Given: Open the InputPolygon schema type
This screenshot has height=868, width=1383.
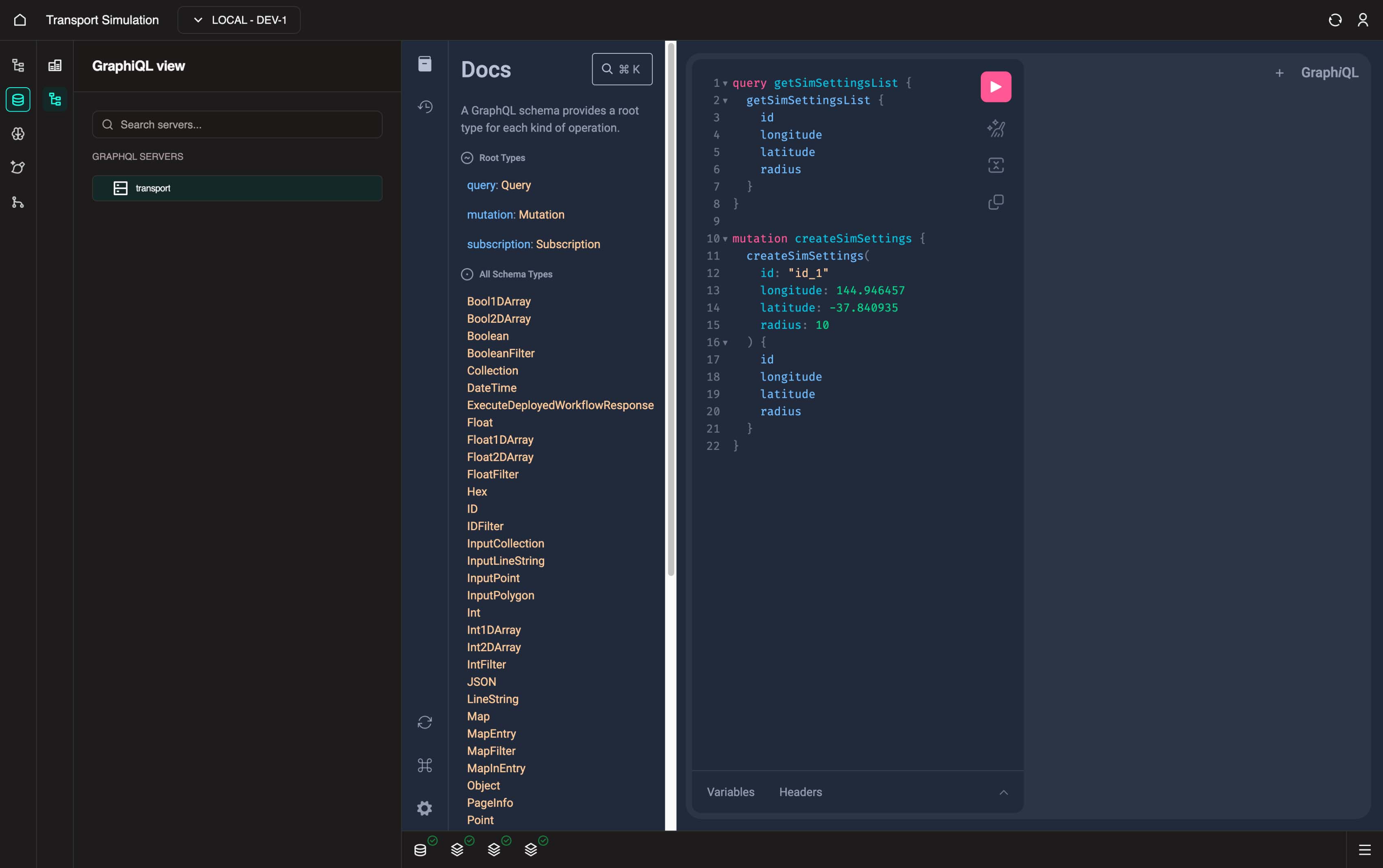Looking at the screenshot, I should click(500, 595).
